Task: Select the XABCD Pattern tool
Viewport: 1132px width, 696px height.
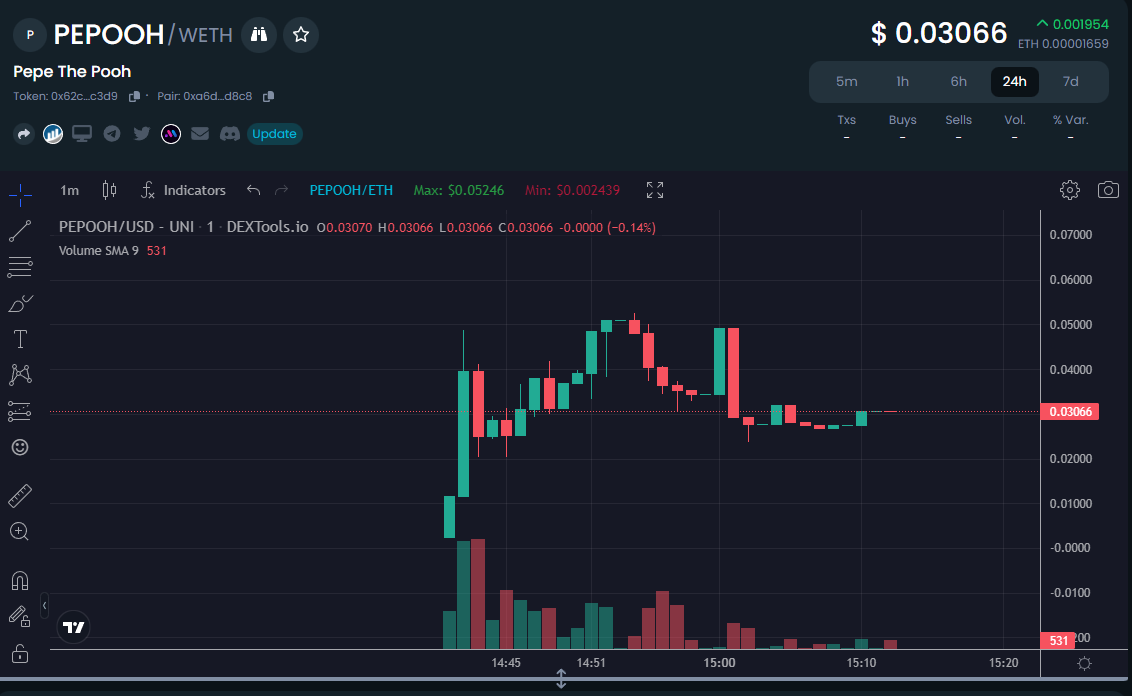Action: click(x=19, y=375)
